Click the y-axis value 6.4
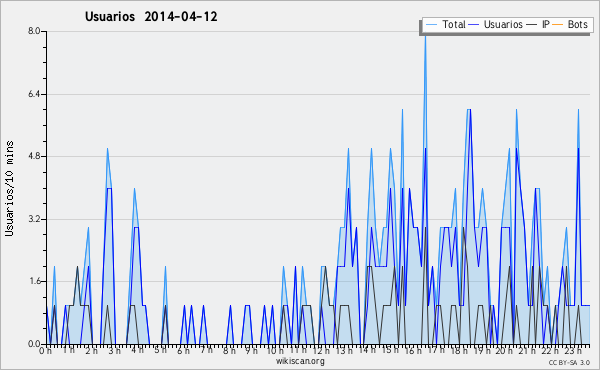 (34, 94)
